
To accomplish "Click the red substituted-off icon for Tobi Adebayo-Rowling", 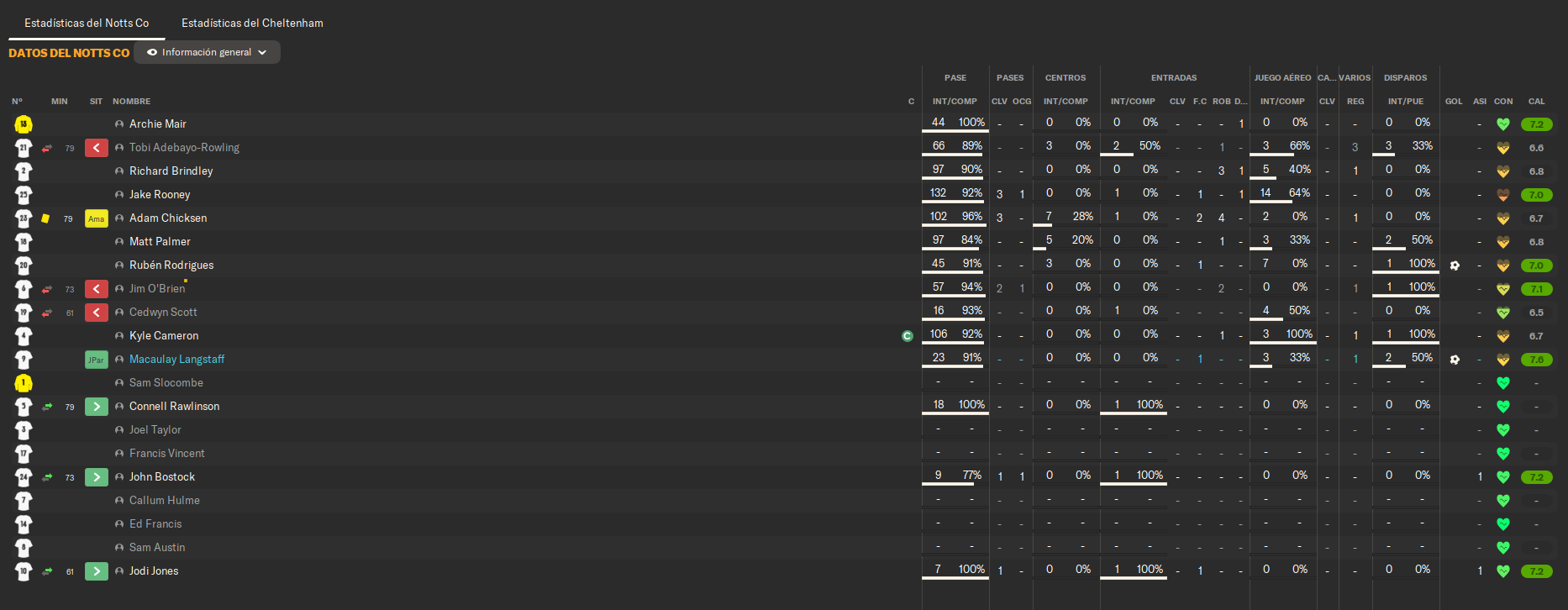I will point(97,148).
